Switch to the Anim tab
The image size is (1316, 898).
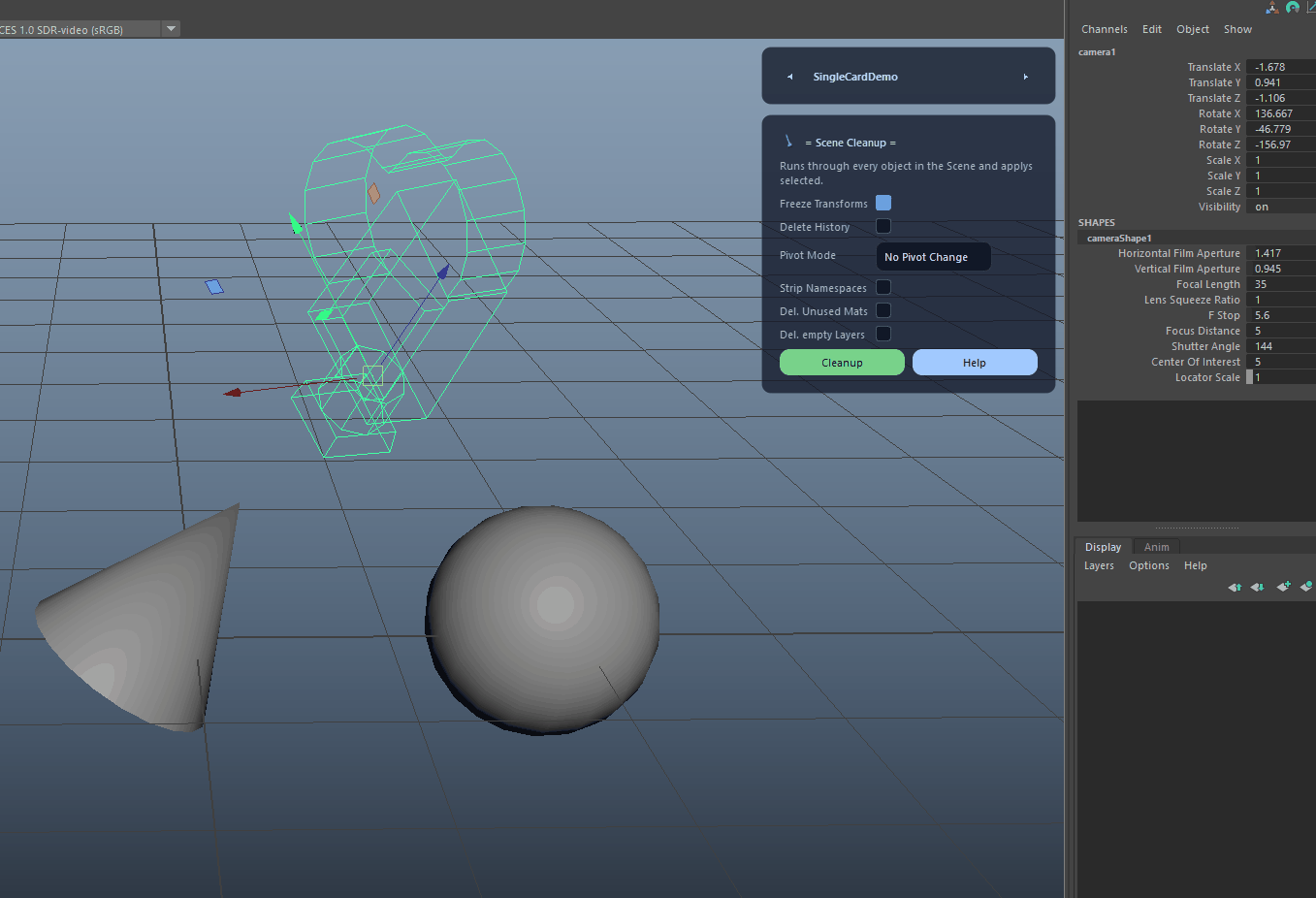pyautogui.click(x=1157, y=547)
